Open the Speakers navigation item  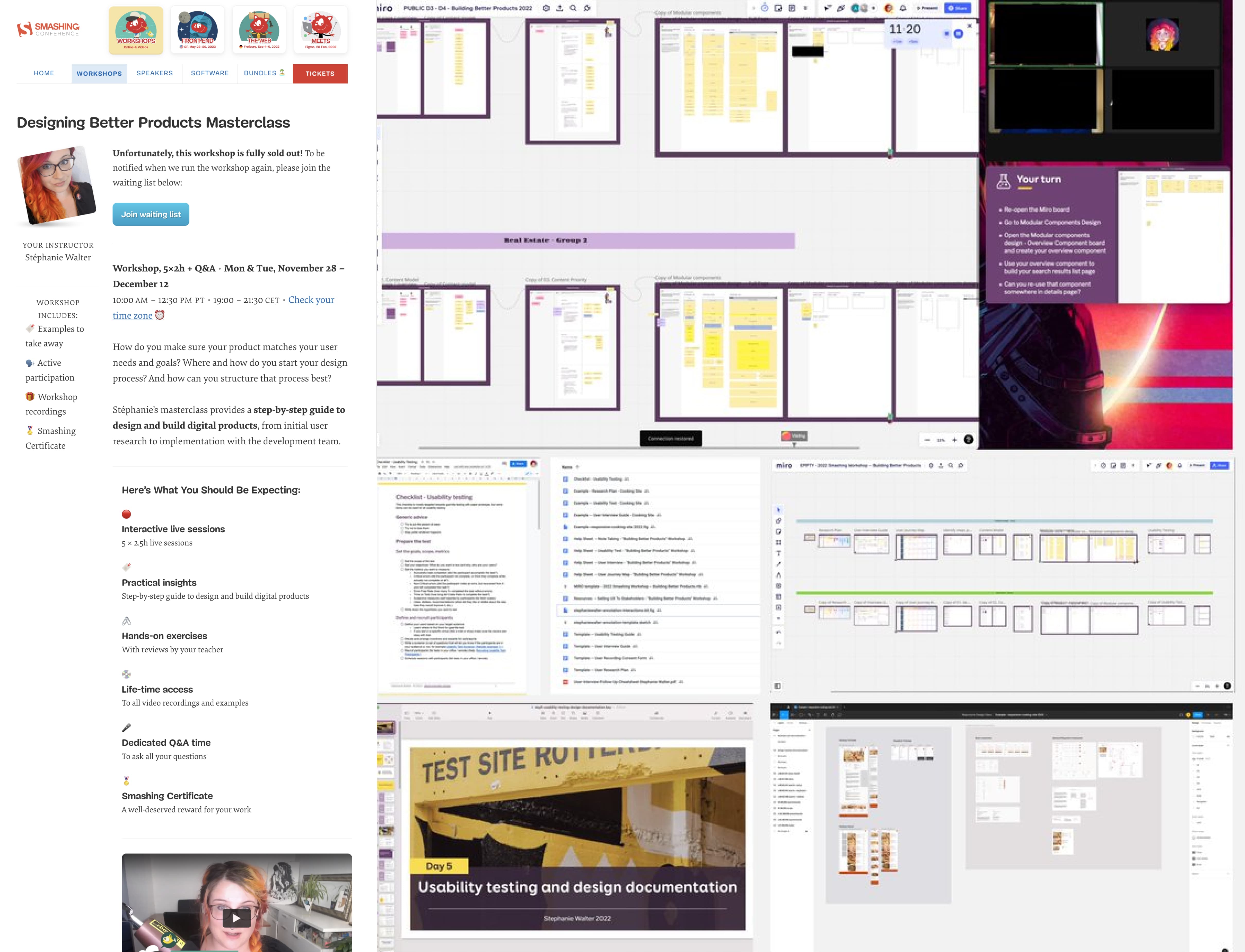click(x=155, y=73)
